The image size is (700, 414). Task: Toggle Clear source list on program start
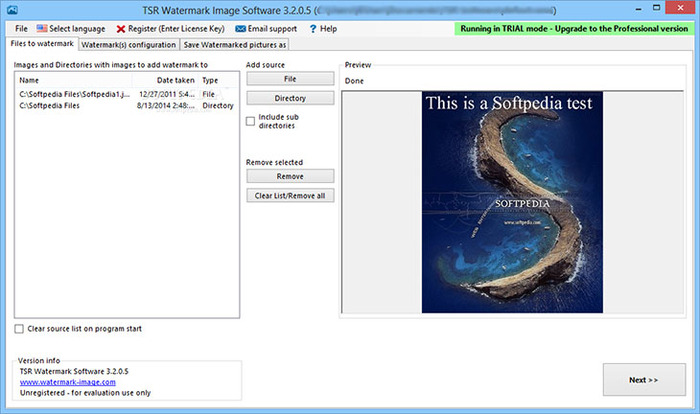pos(20,328)
